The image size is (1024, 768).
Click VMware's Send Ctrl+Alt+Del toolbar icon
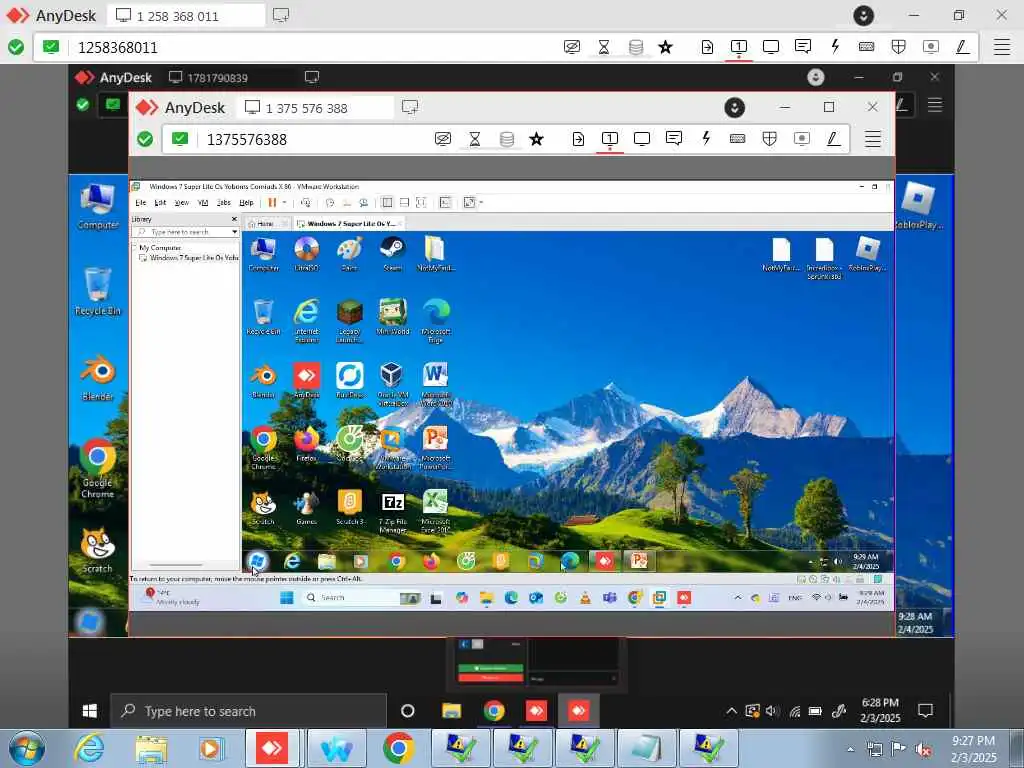306,202
